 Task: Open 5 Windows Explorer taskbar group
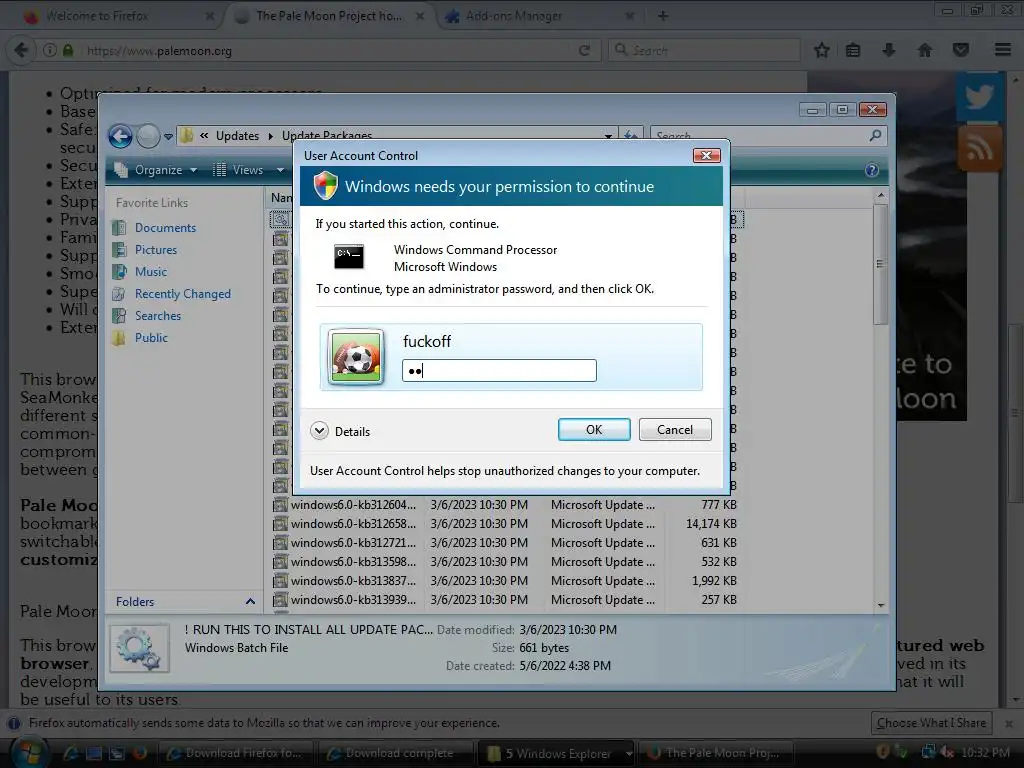coord(556,753)
